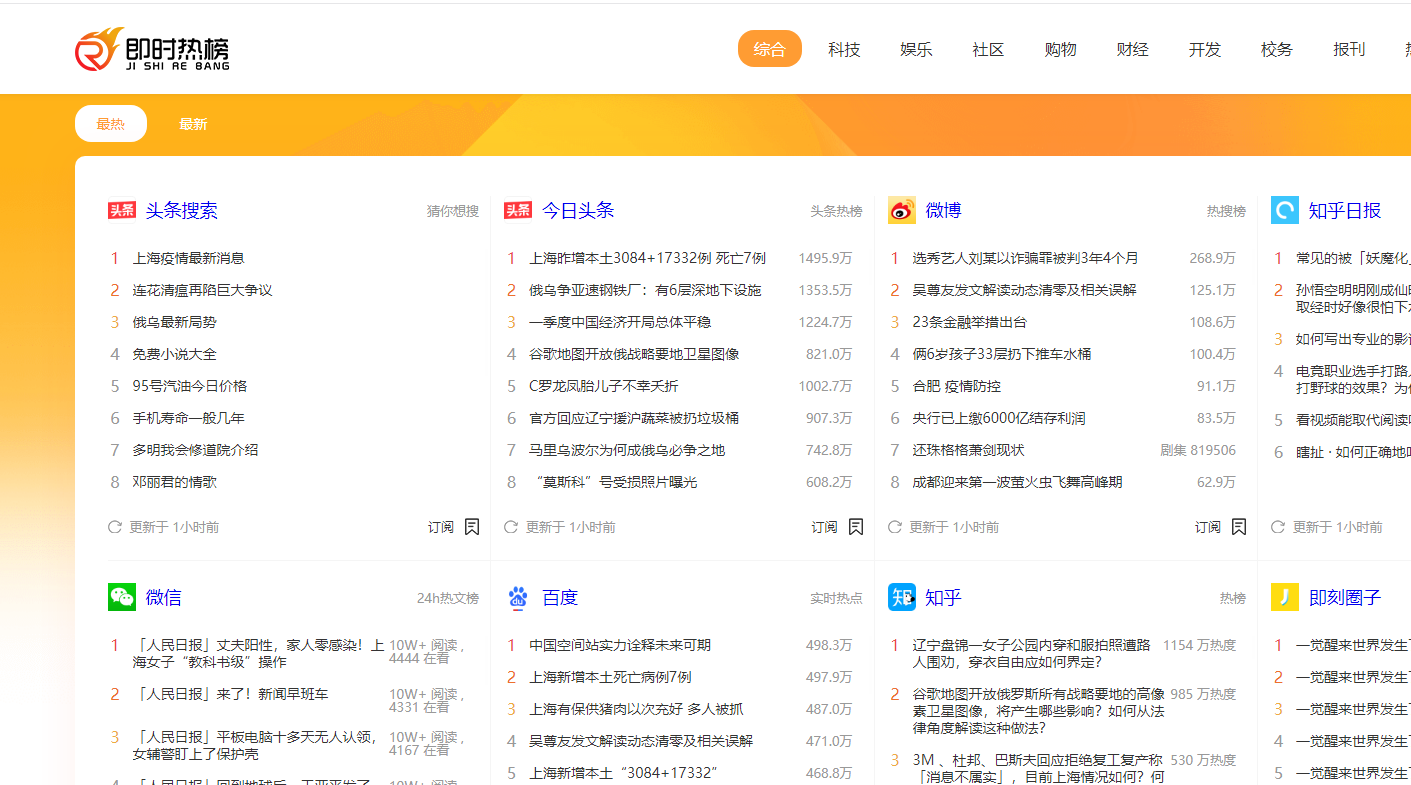Open 中国空间站实力诠释未来可期 Baidu item
Screen dimensions: 1411x785
pos(620,645)
